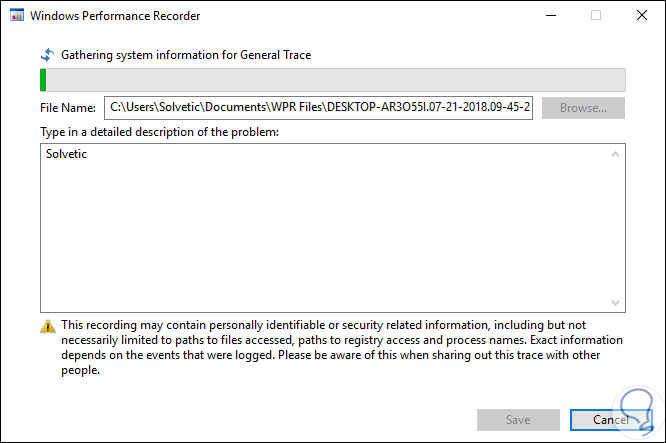Click the personally identifiable information warning text
The image size is (666, 443).
click(340, 348)
